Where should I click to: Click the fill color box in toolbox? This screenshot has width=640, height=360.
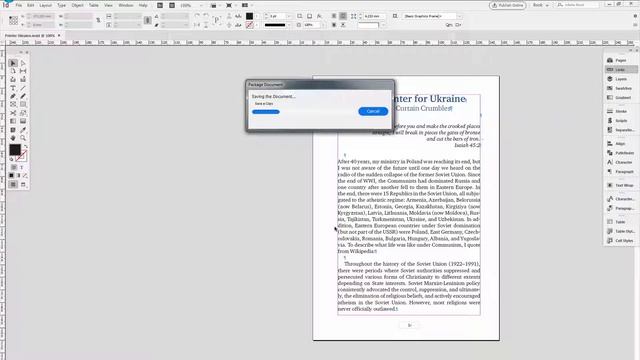tap(15, 150)
